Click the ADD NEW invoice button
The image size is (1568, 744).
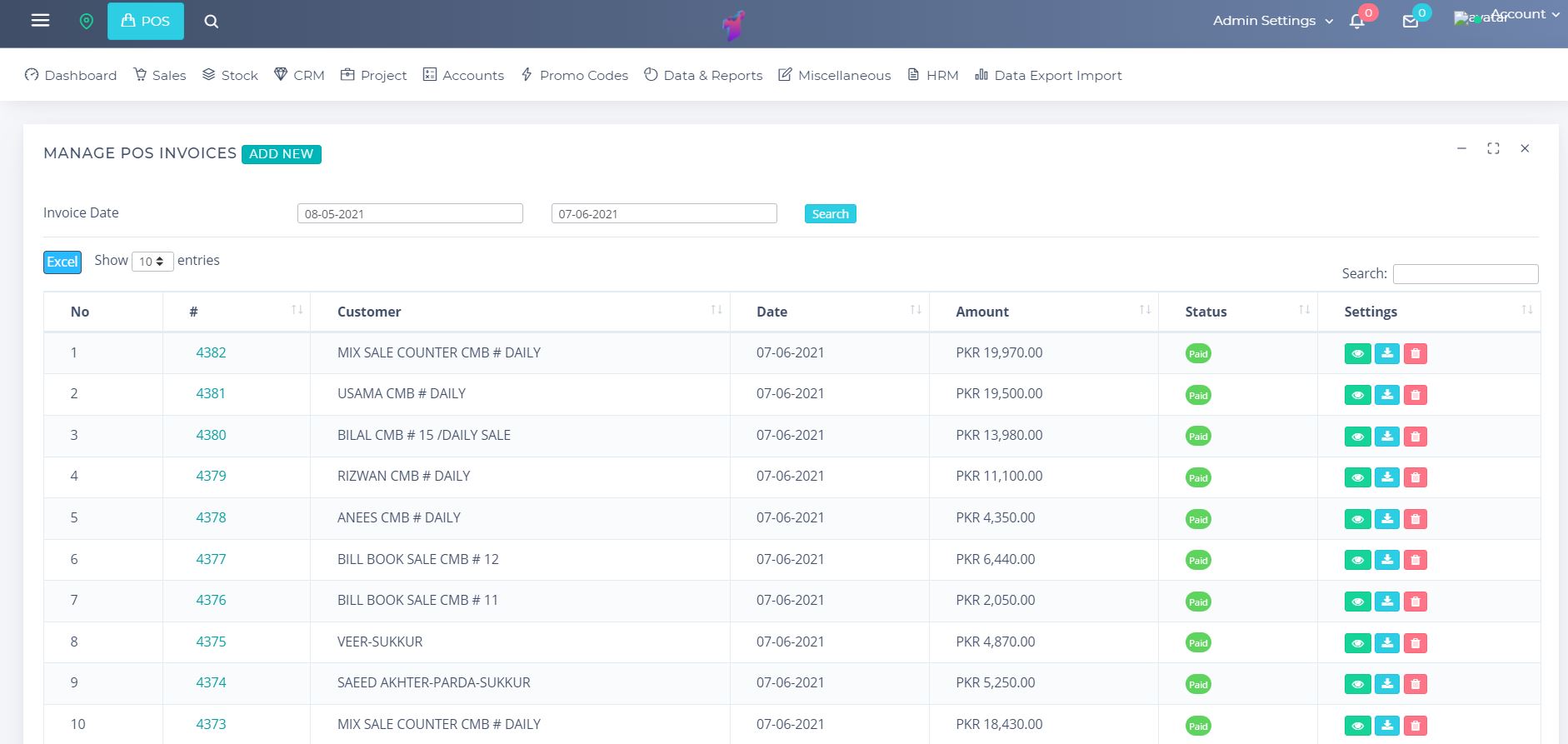(x=281, y=154)
